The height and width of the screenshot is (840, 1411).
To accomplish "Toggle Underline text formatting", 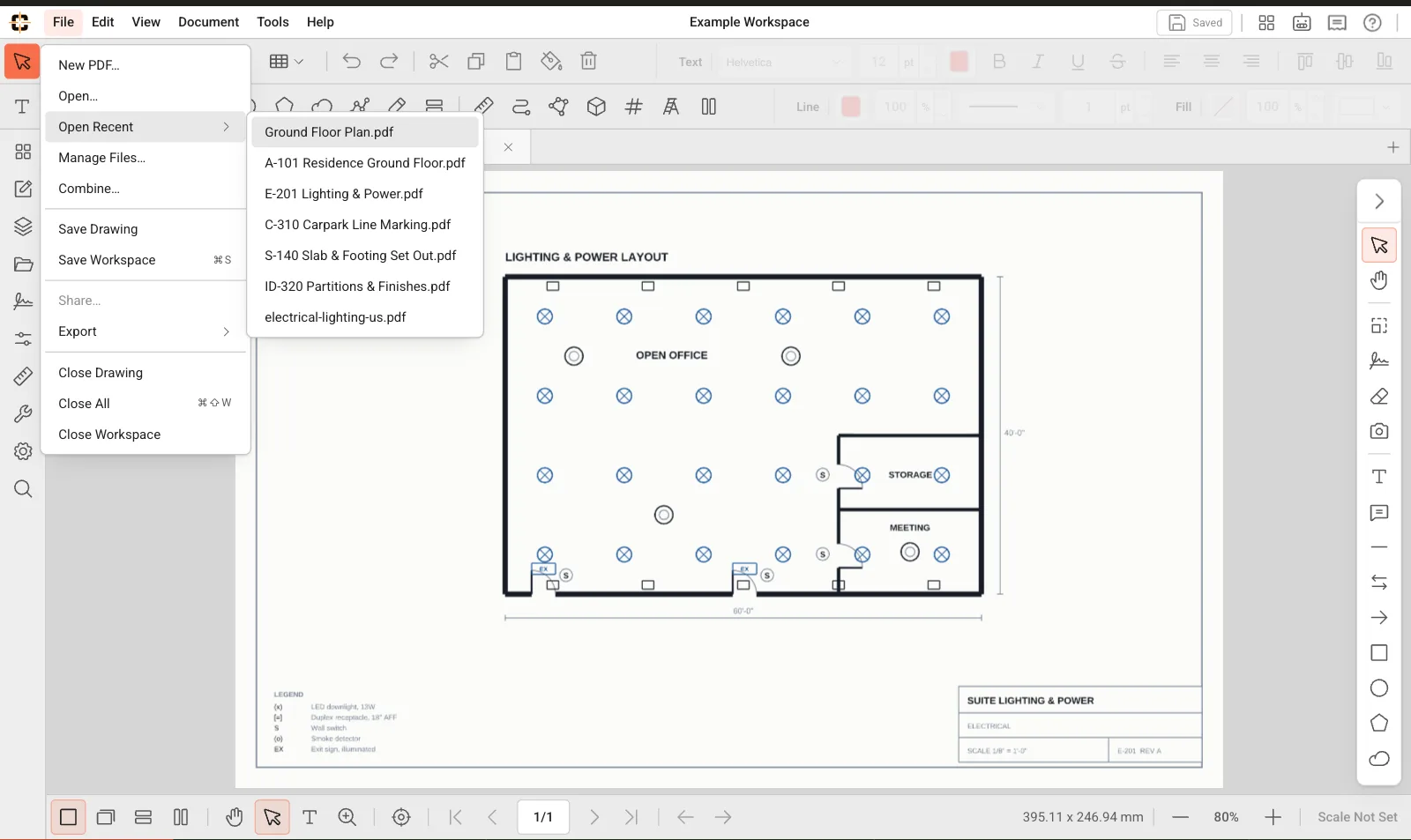I will pos(1078,62).
